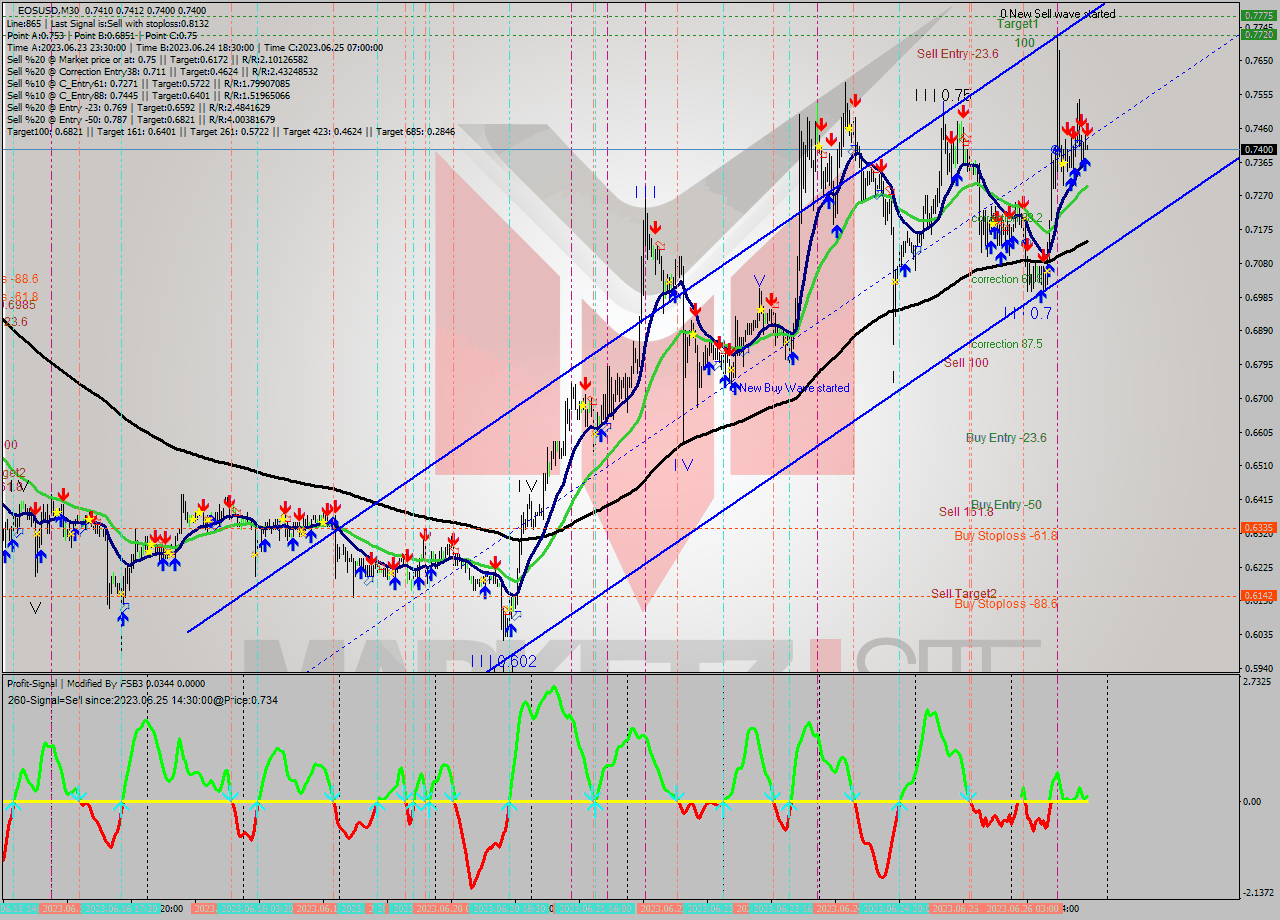The height and width of the screenshot is (920, 1280).
Task: Click the blue up arrow above 'I I I 0.7'
Action: 1041,295
